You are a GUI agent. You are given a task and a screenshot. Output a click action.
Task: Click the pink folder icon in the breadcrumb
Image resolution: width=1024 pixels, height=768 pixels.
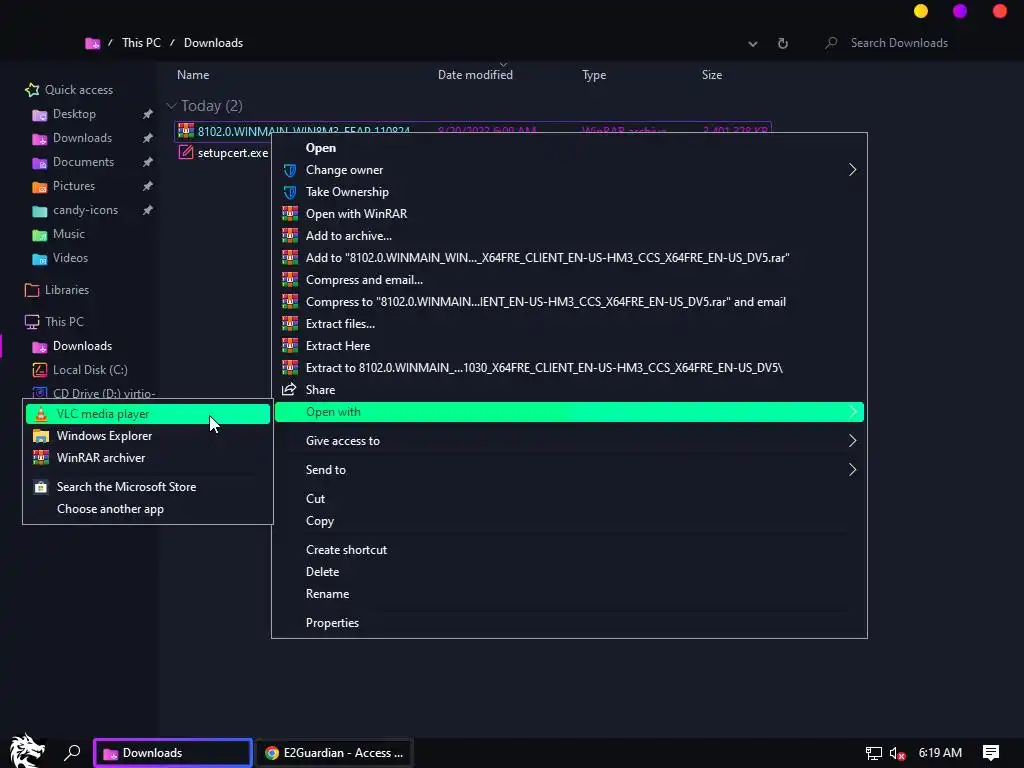(93, 43)
